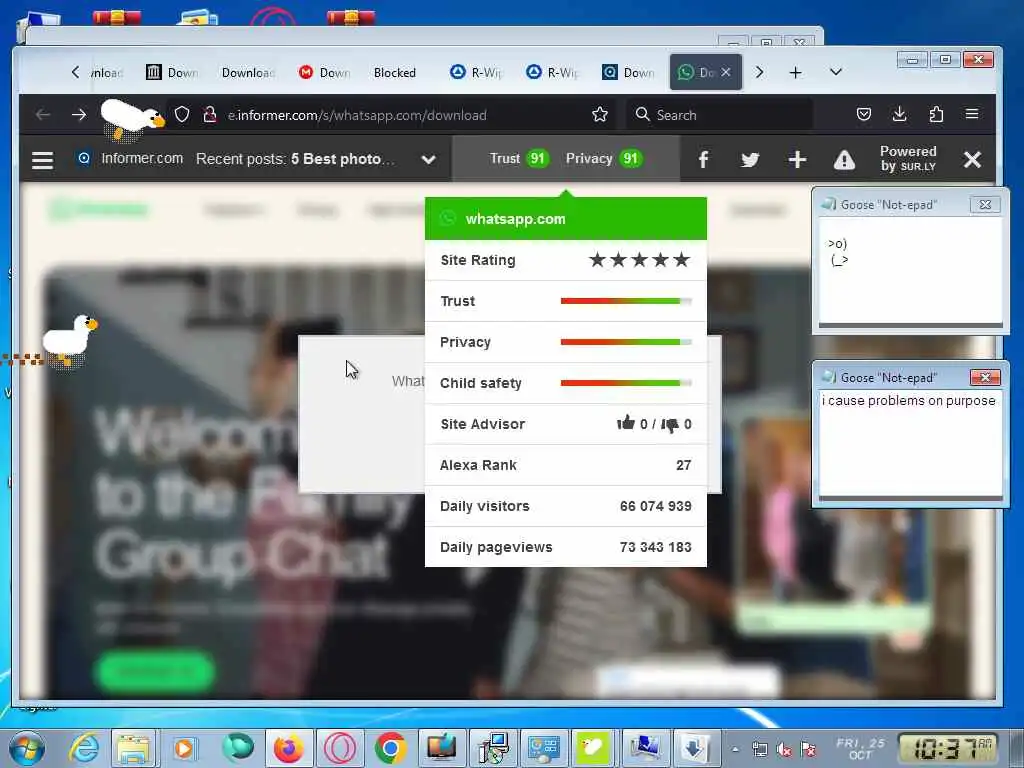This screenshot has height=768, width=1024.
Task: Open the extensions puzzle icon
Action: coord(936,114)
